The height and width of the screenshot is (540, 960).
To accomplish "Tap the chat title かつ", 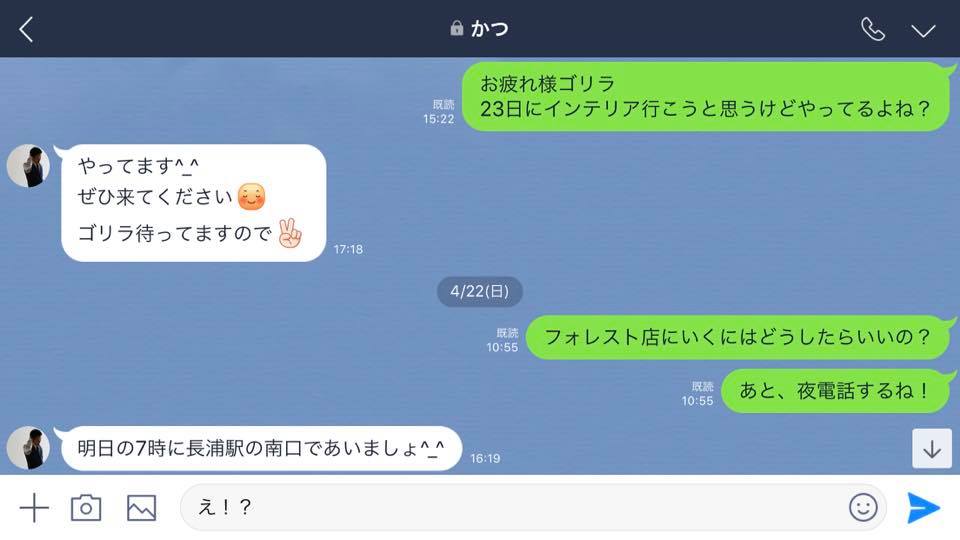I will tap(490, 28).
